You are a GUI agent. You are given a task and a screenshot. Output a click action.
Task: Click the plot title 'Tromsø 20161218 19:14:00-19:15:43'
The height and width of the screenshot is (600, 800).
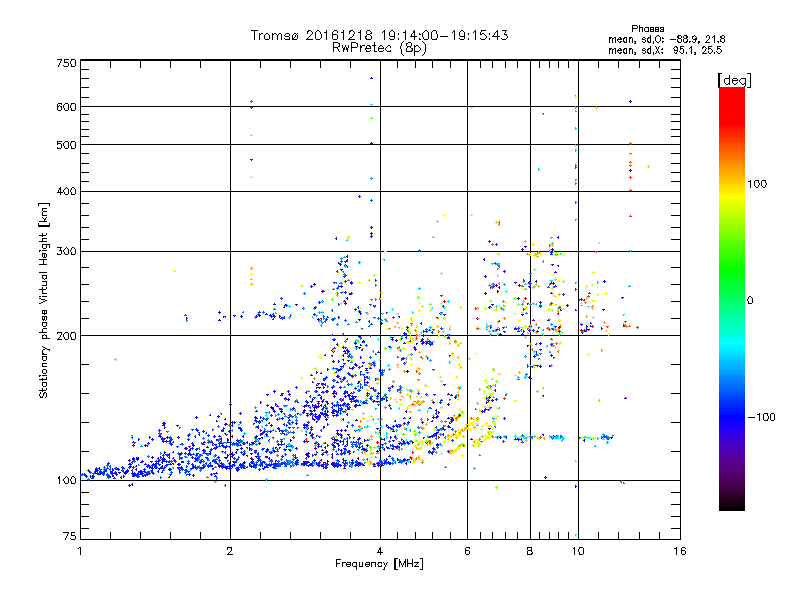(x=379, y=35)
